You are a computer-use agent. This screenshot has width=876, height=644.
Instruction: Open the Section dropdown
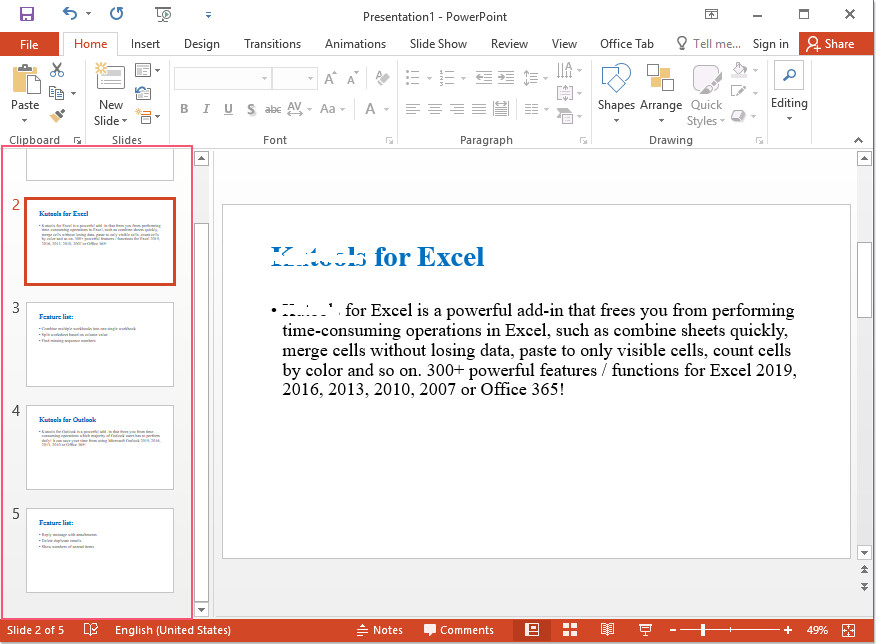pyautogui.click(x=148, y=116)
